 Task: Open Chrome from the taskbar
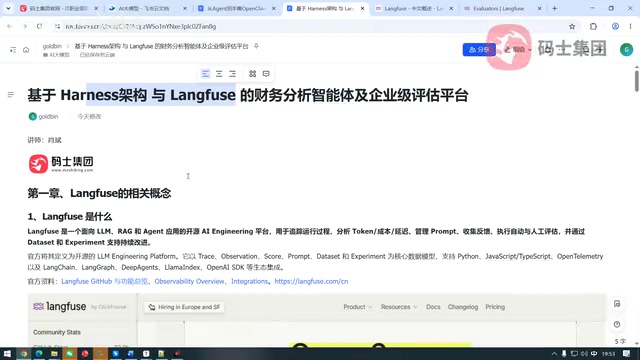24,354
